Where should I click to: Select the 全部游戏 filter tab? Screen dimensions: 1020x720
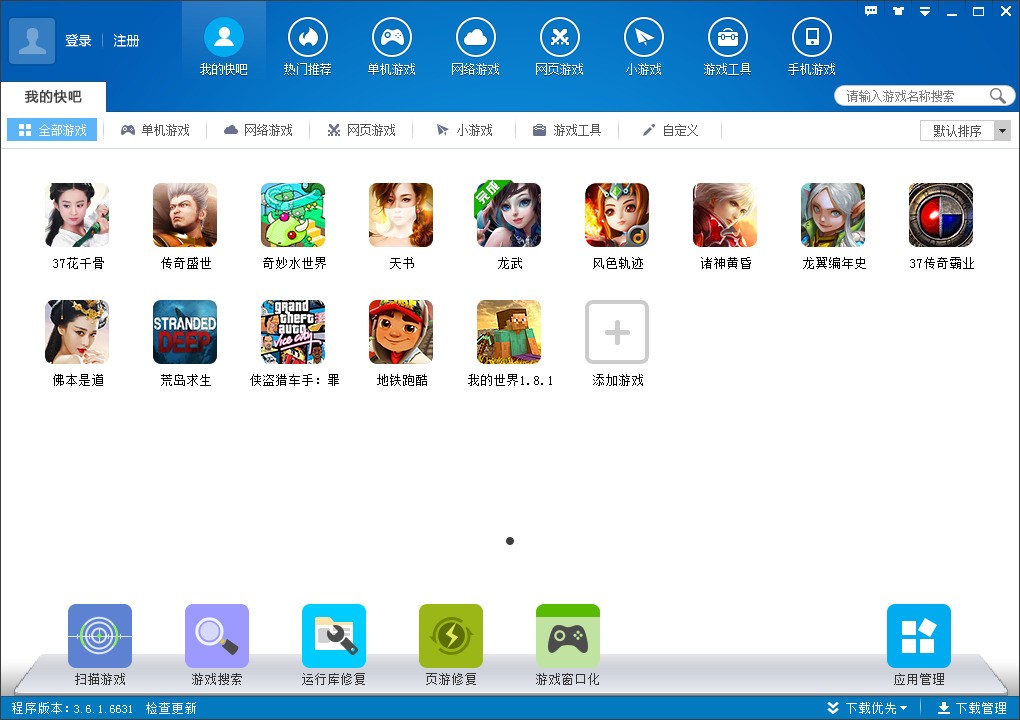tap(53, 130)
